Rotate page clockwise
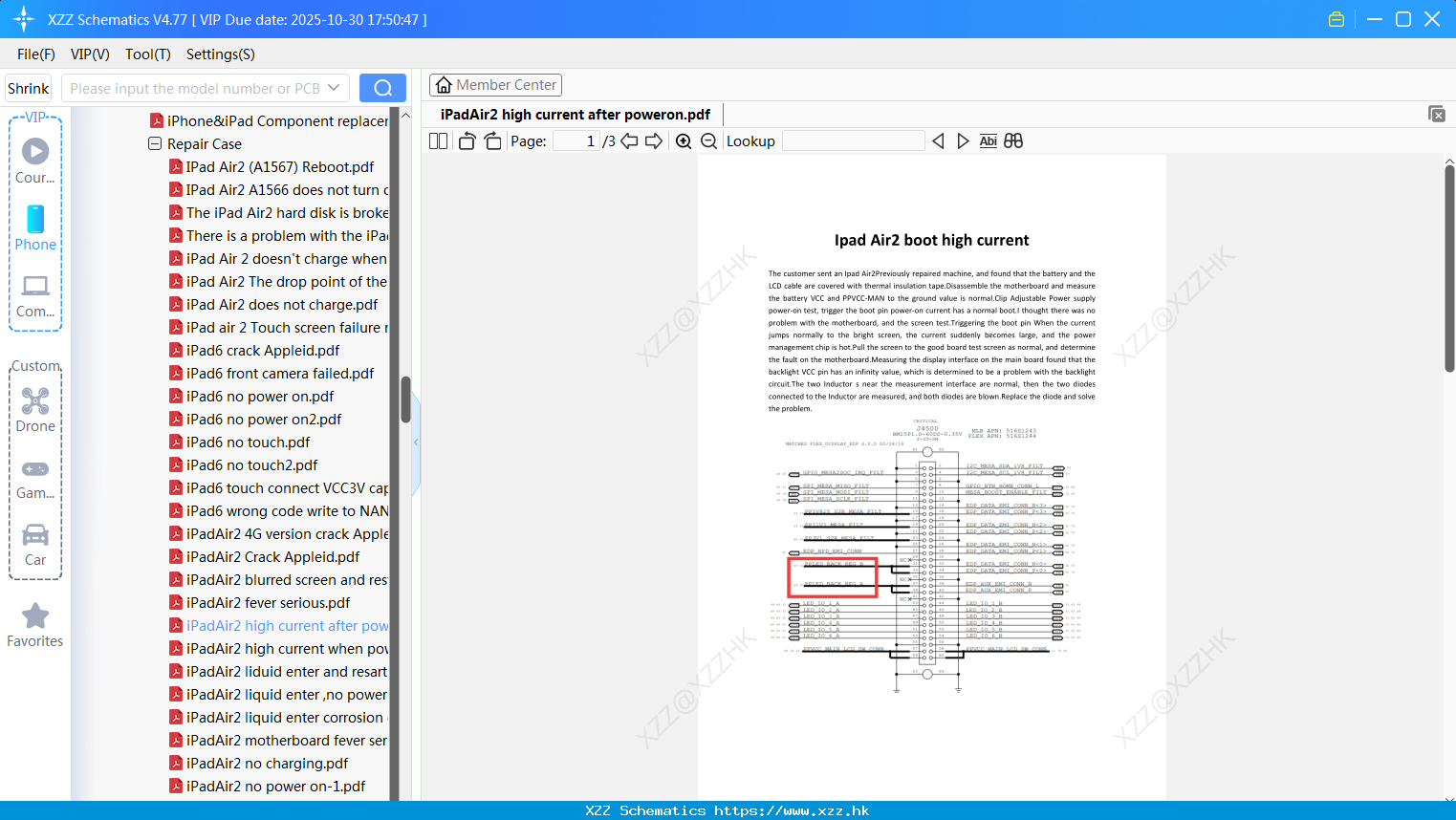This screenshot has width=1456, height=820. tap(492, 140)
